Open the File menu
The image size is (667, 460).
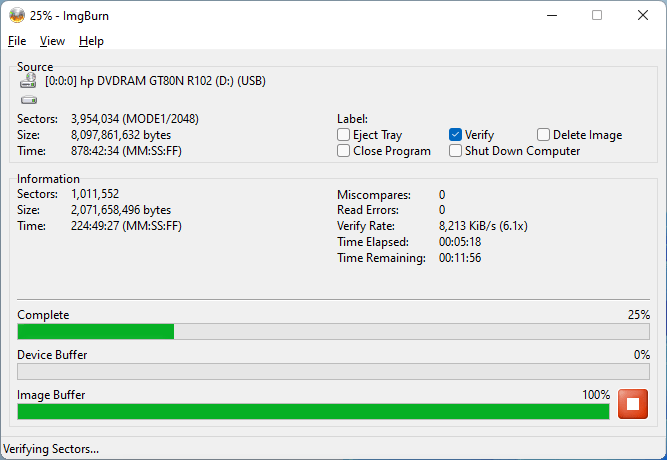(17, 41)
